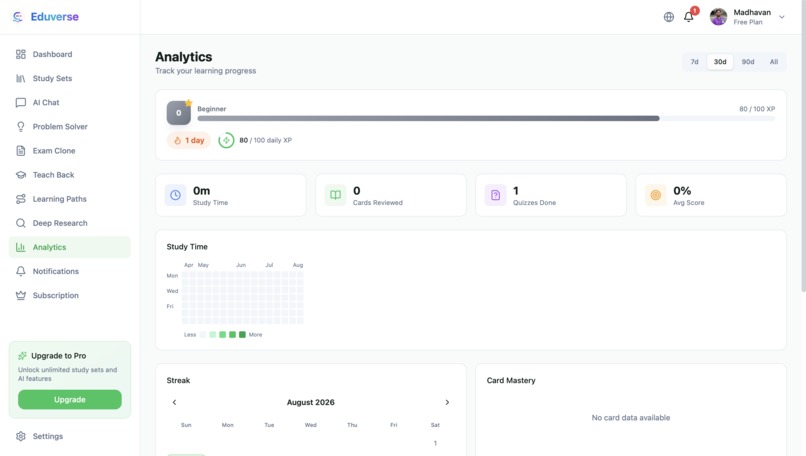Click the darkest green heatmap legend swatch
The height and width of the screenshot is (456, 806).
tap(242, 335)
